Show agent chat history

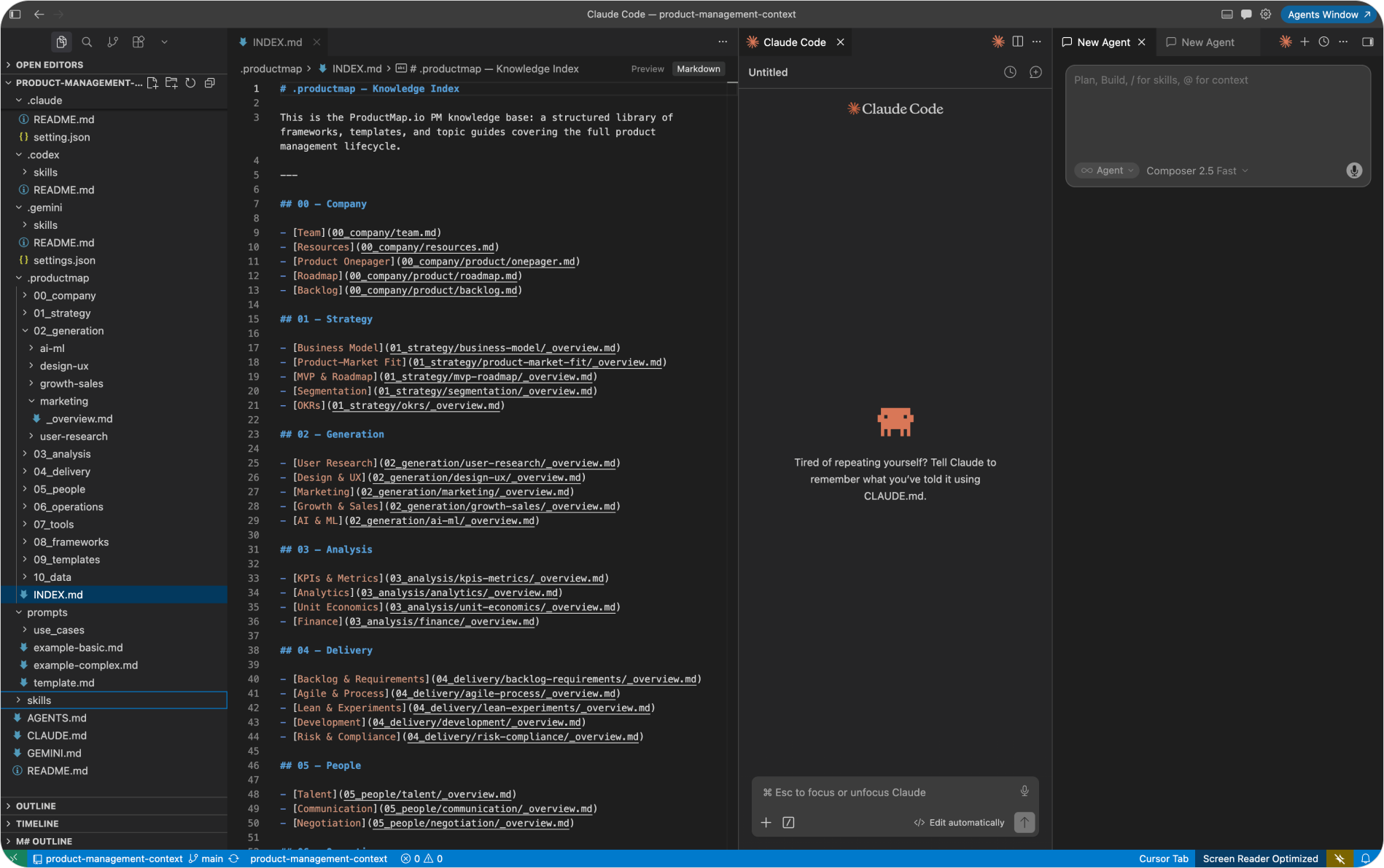click(x=1324, y=42)
